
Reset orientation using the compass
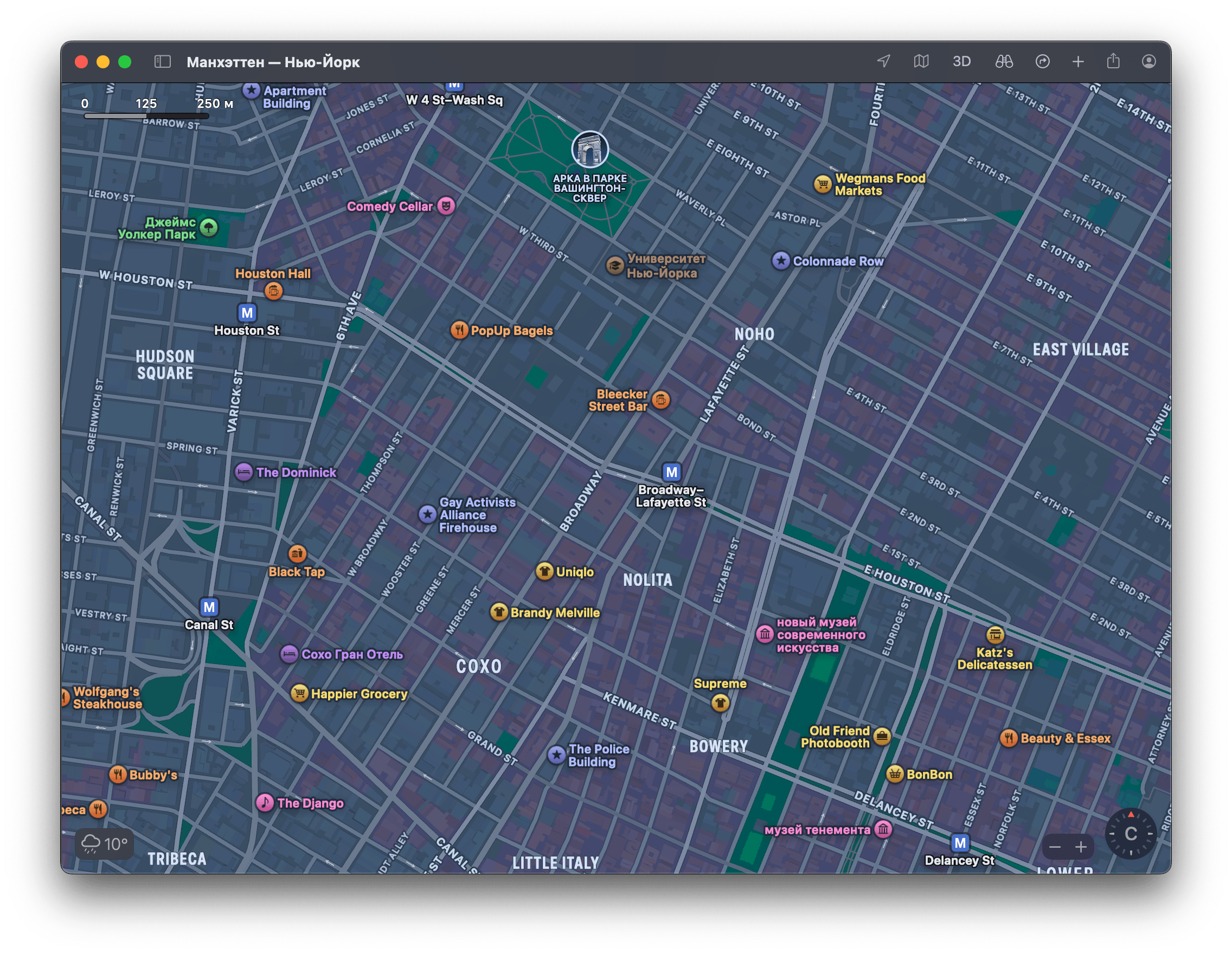click(1131, 833)
